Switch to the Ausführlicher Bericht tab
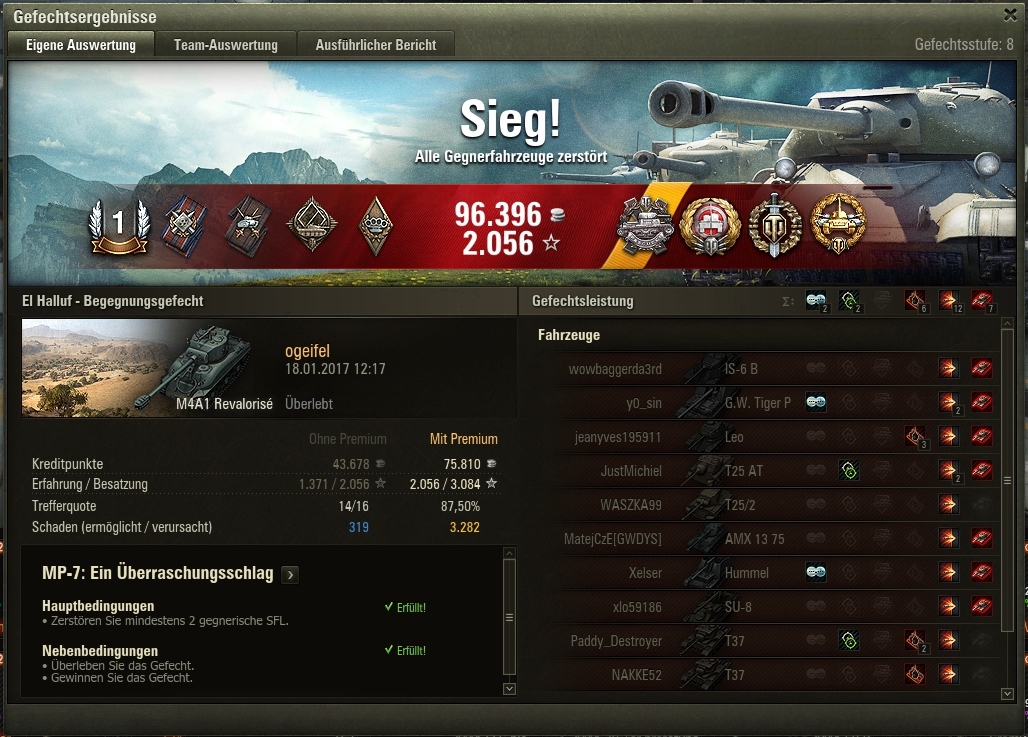 pos(376,45)
